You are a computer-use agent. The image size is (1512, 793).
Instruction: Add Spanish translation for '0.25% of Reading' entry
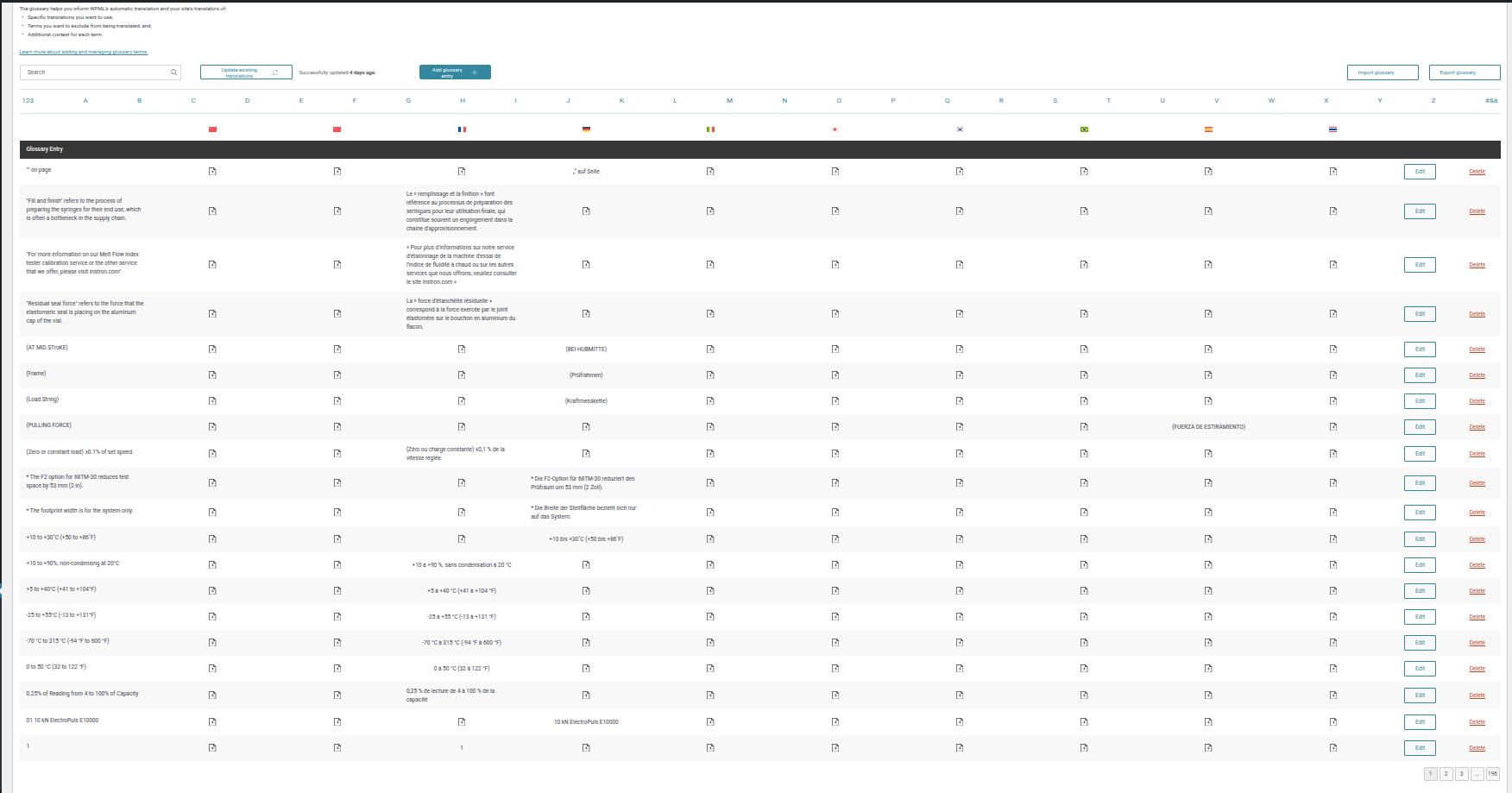coord(1208,695)
